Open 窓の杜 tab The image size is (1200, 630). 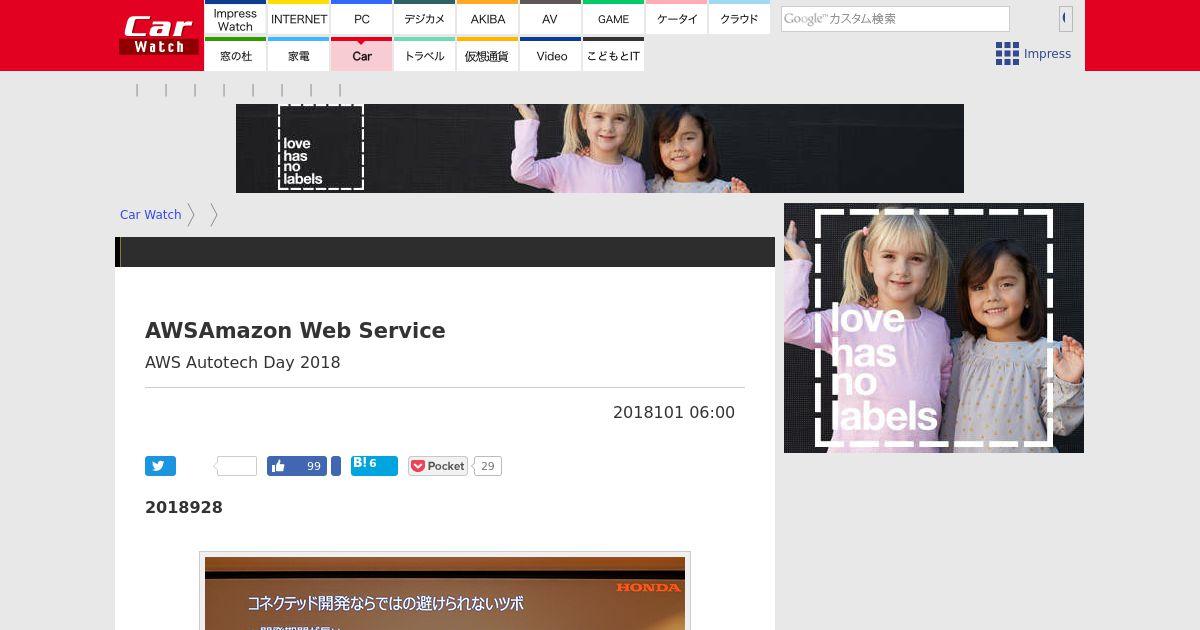(235, 55)
